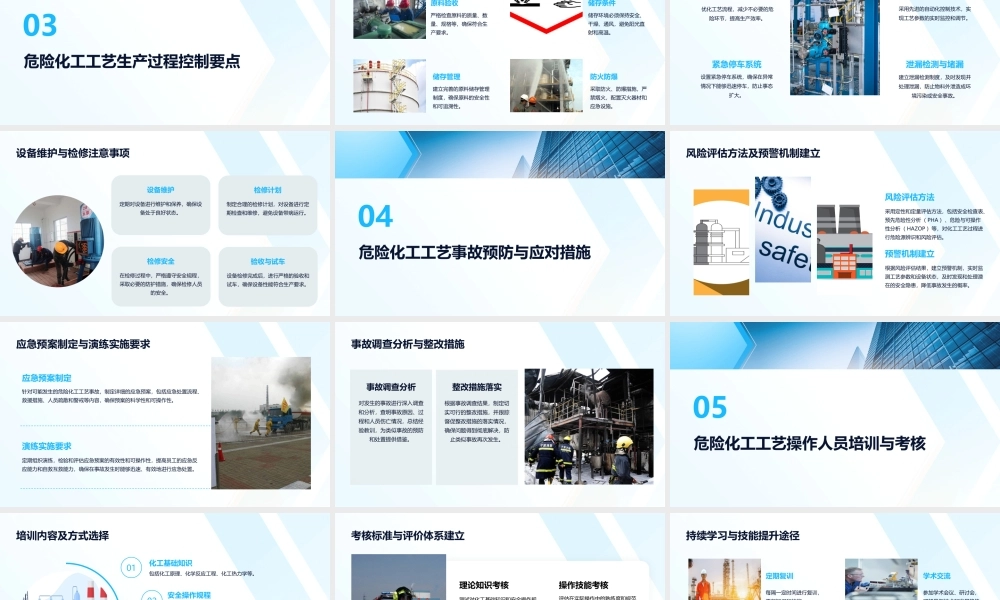Image resolution: width=1000 pixels, height=600 pixels.
Task: Click the 01 circle number icon
Action: (x=131, y=567)
